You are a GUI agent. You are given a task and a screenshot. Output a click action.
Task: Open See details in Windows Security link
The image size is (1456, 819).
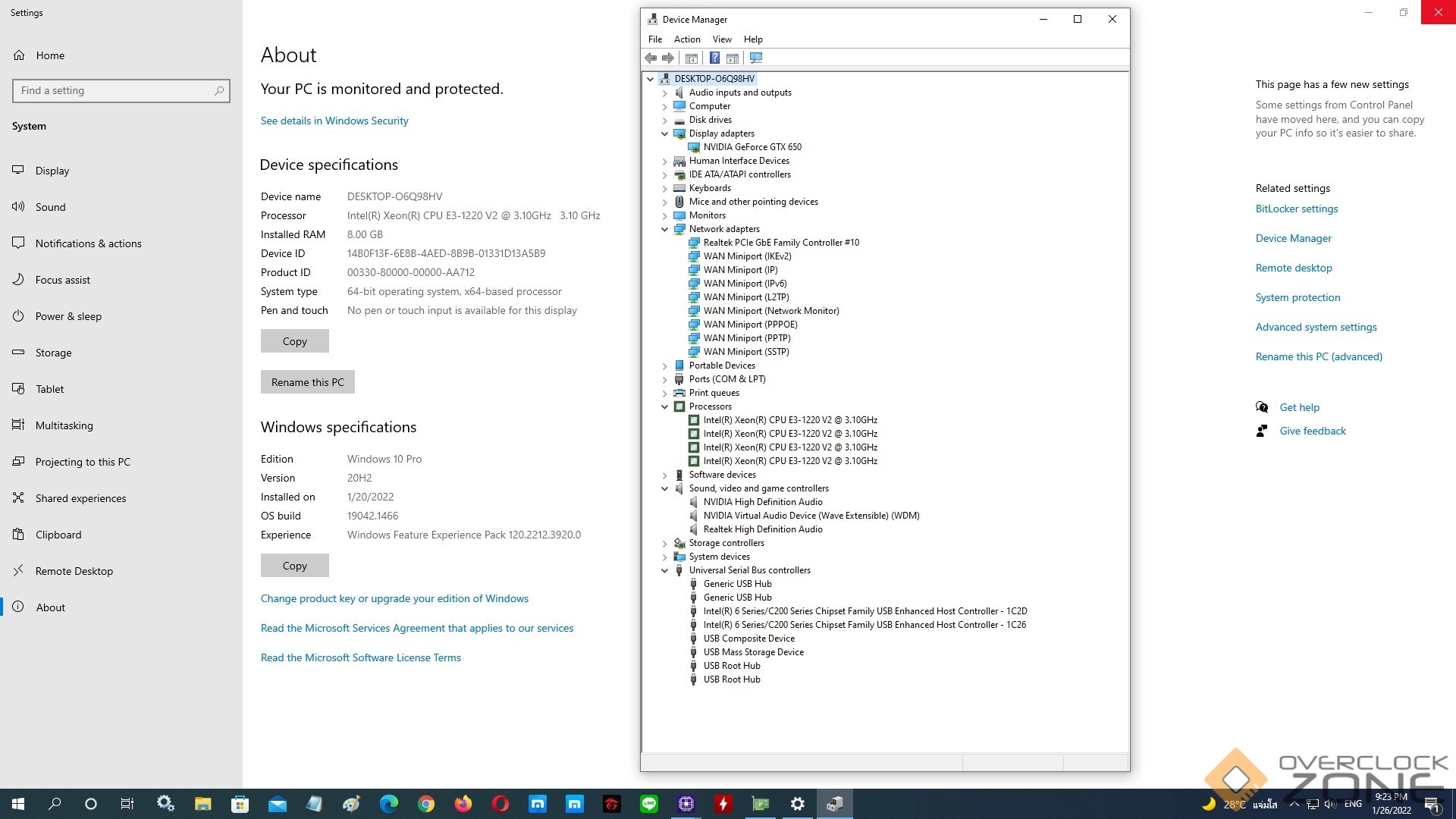[x=334, y=121]
